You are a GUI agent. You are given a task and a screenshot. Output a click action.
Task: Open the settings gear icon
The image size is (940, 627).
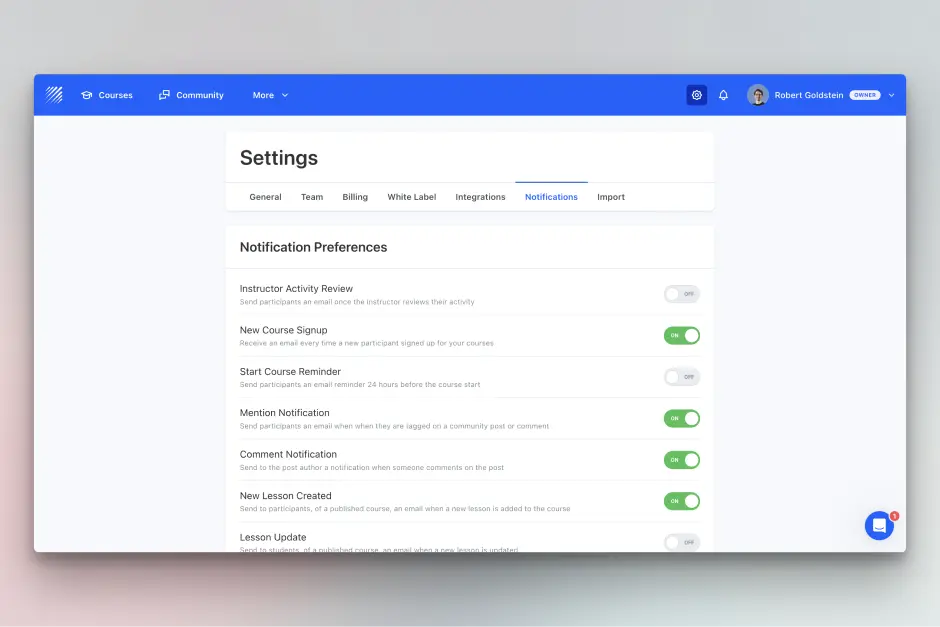697,95
